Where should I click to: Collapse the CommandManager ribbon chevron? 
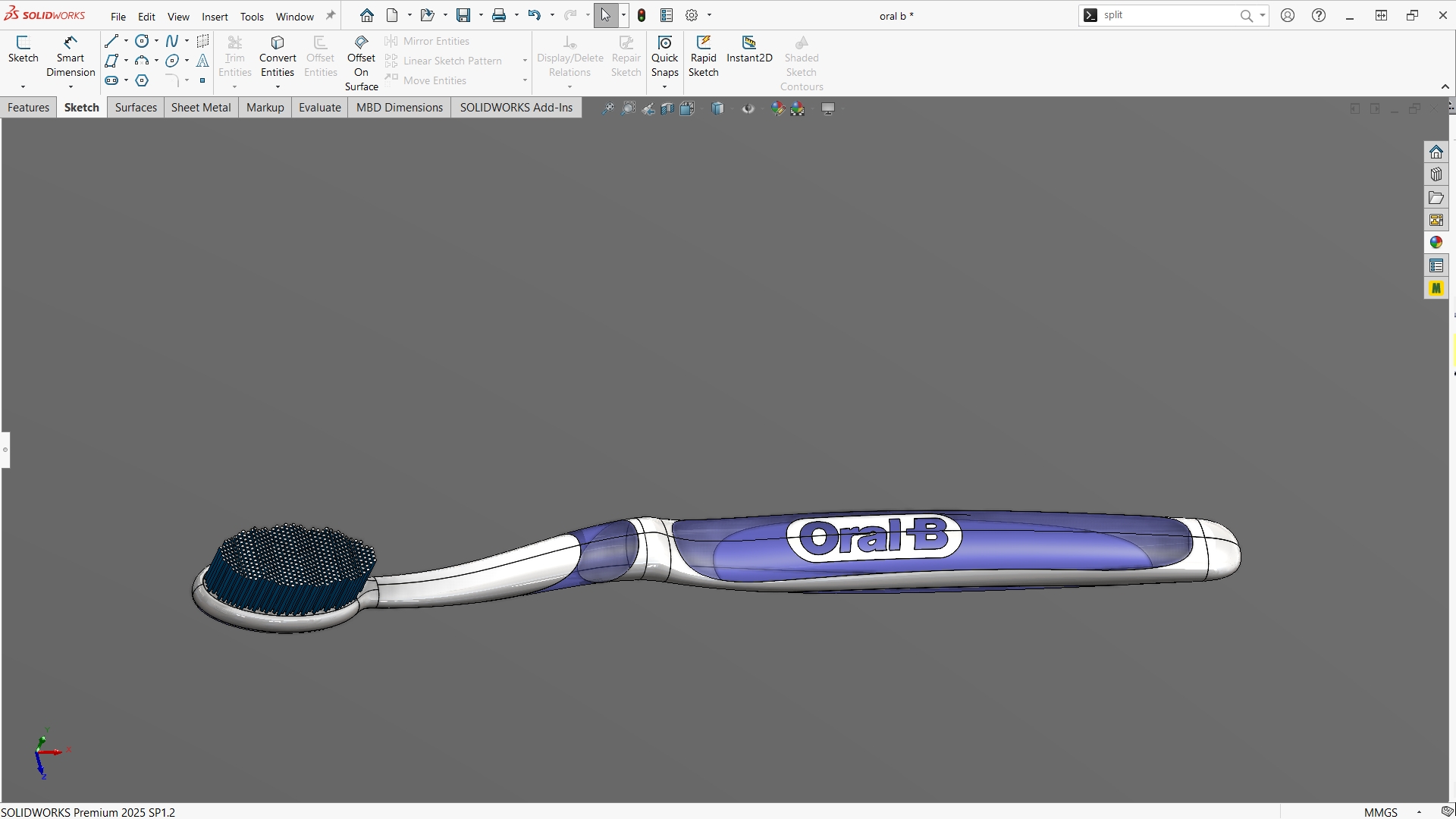(1445, 86)
